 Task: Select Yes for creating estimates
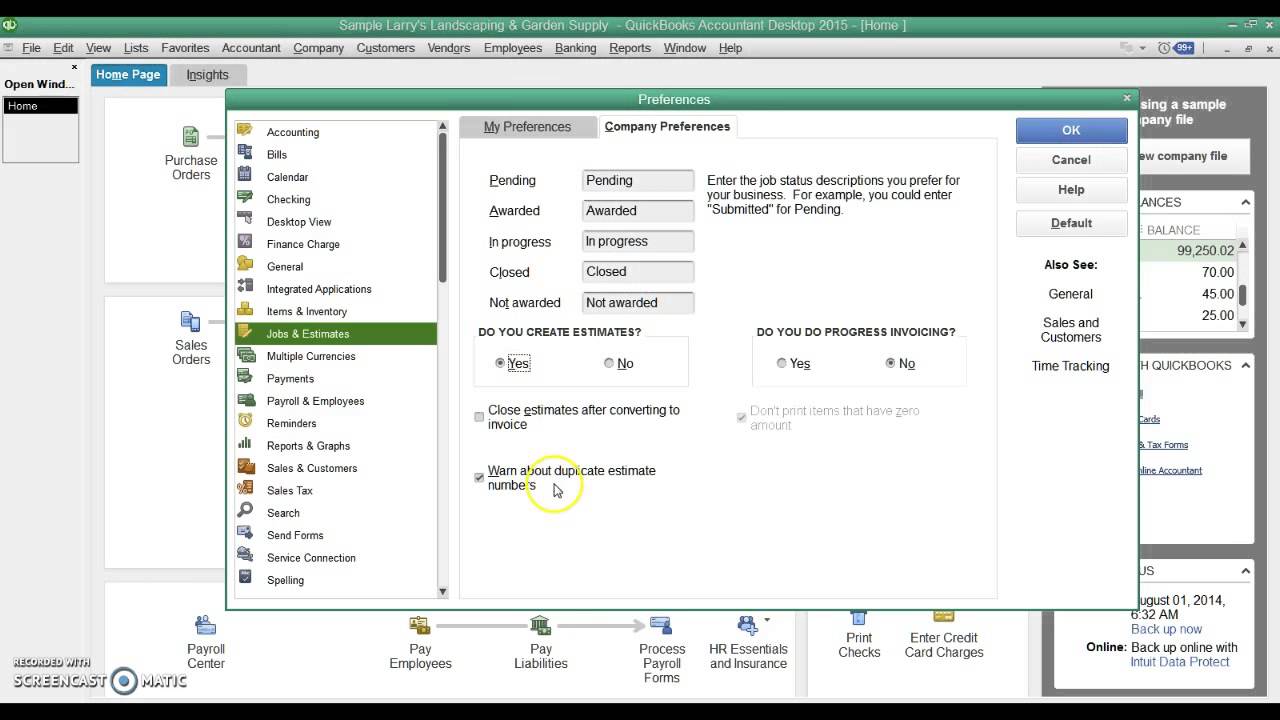[500, 363]
